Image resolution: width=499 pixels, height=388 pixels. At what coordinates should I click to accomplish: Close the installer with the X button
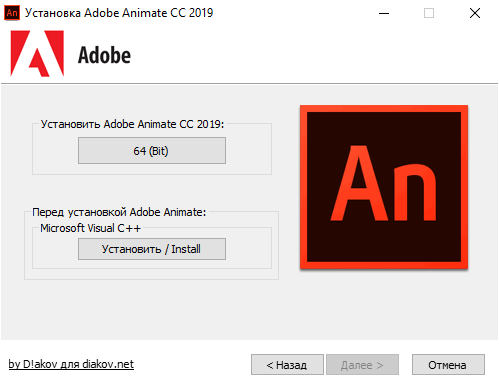click(x=475, y=13)
